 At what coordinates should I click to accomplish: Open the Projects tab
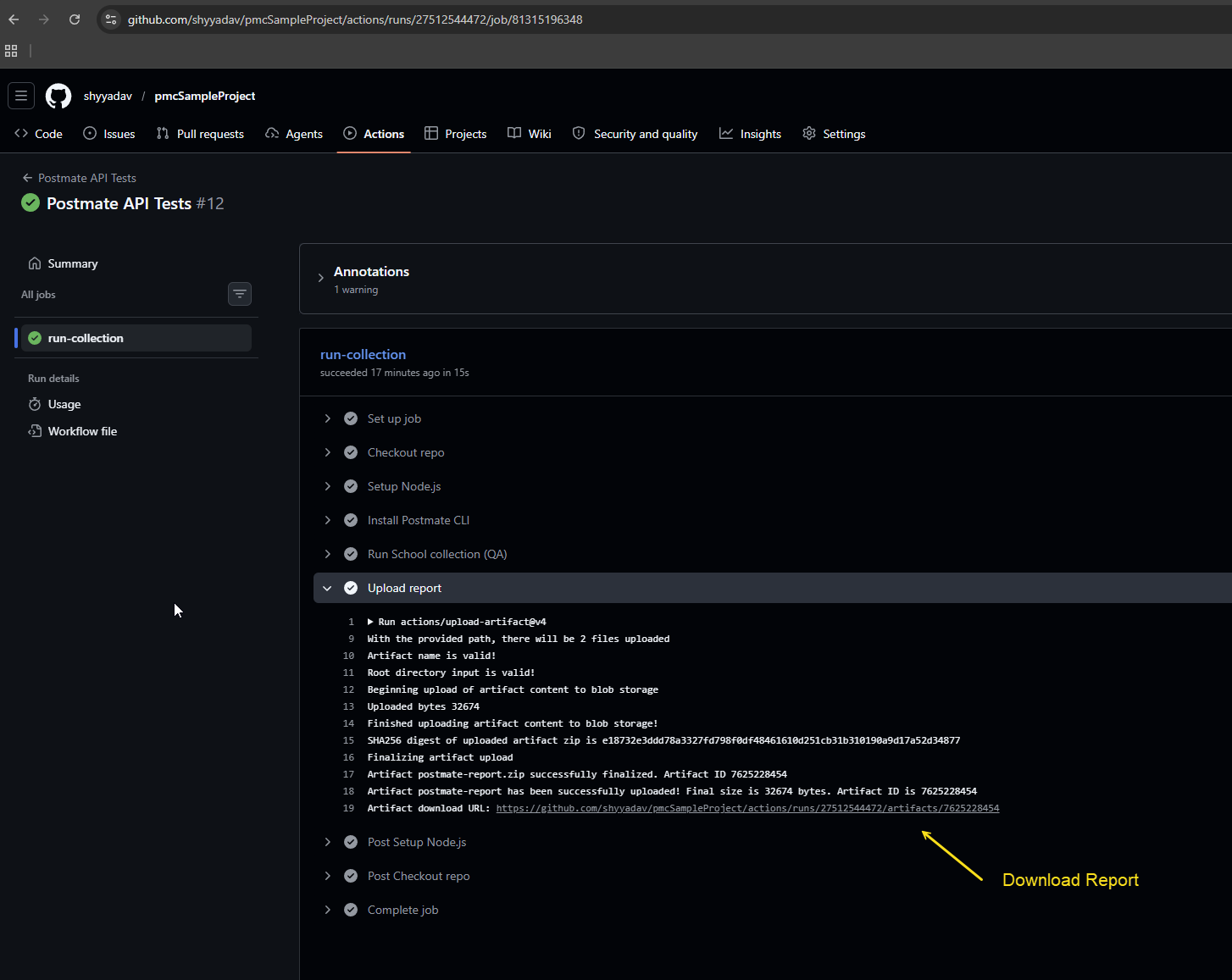(456, 134)
